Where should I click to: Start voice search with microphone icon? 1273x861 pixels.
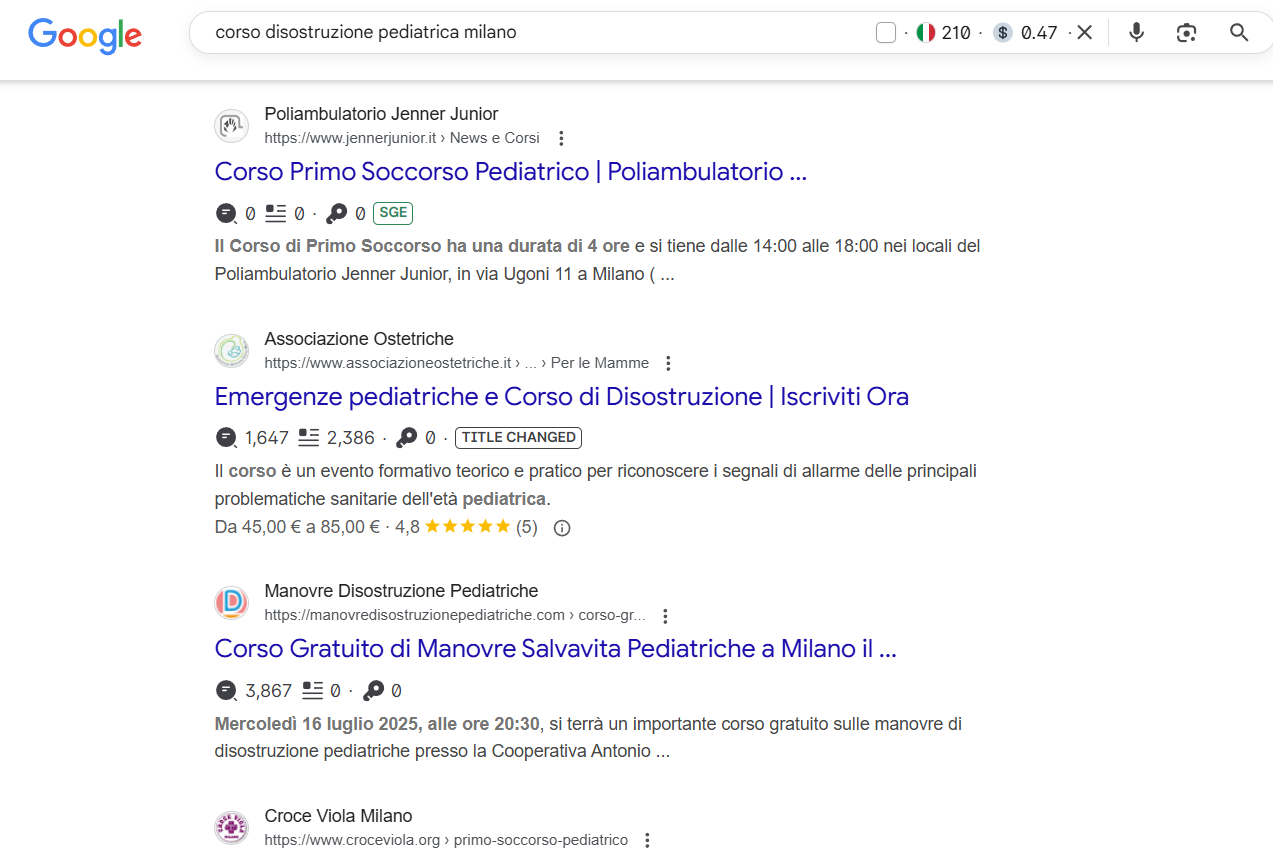coord(1136,33)
